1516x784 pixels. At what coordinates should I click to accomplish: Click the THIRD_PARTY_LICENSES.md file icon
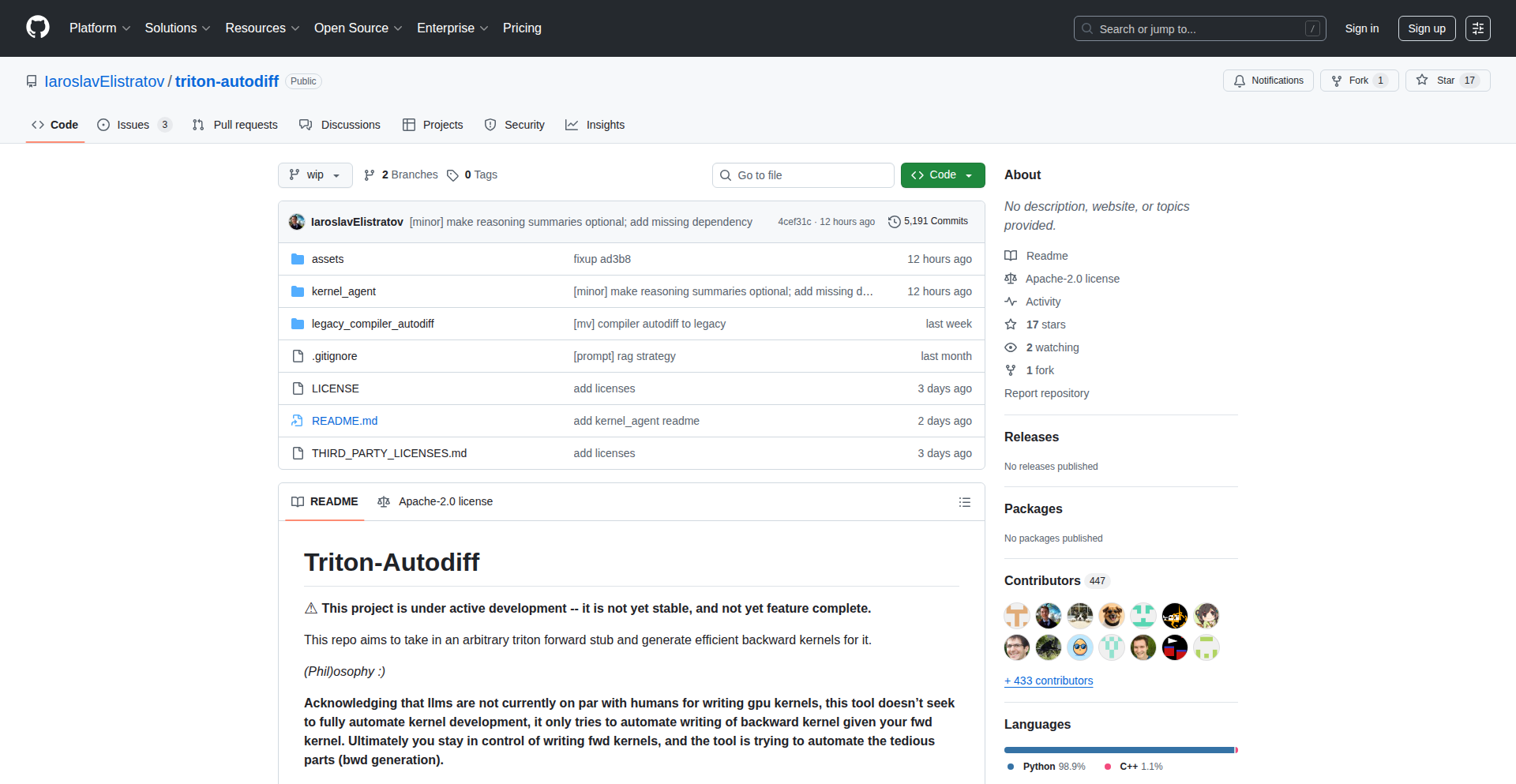pyautogui.click(x=298, y=453)
